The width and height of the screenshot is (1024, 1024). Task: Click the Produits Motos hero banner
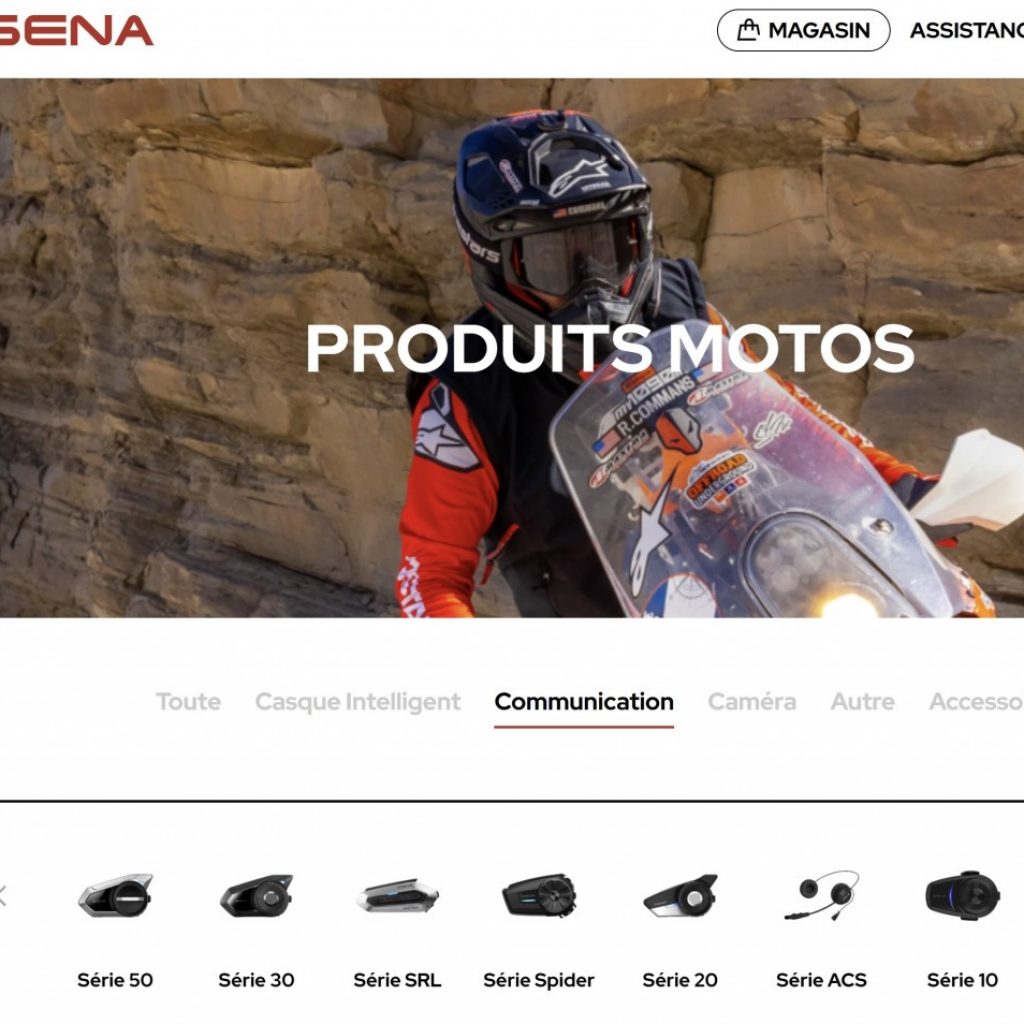click(512, 347)
